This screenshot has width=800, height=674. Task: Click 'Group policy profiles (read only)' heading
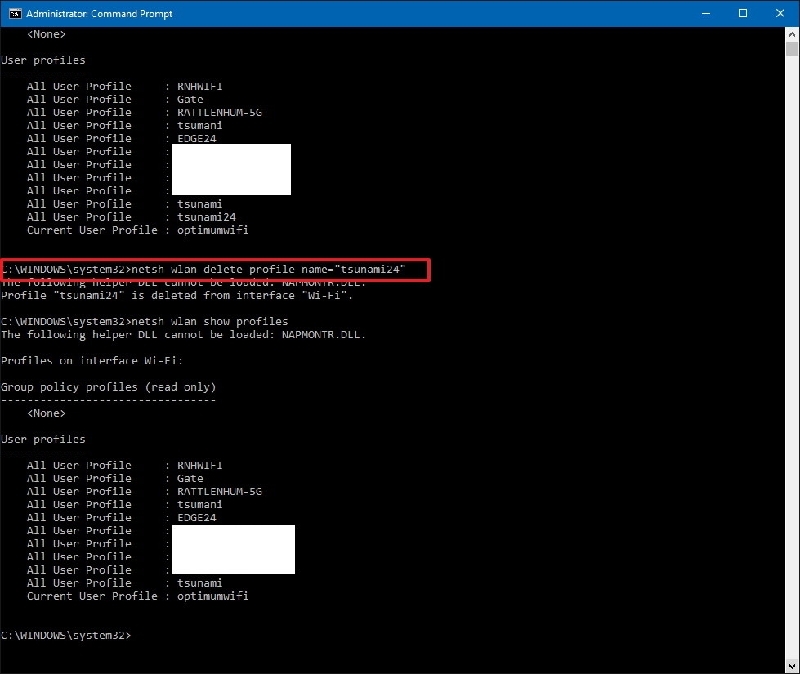[x=108, y=387]
